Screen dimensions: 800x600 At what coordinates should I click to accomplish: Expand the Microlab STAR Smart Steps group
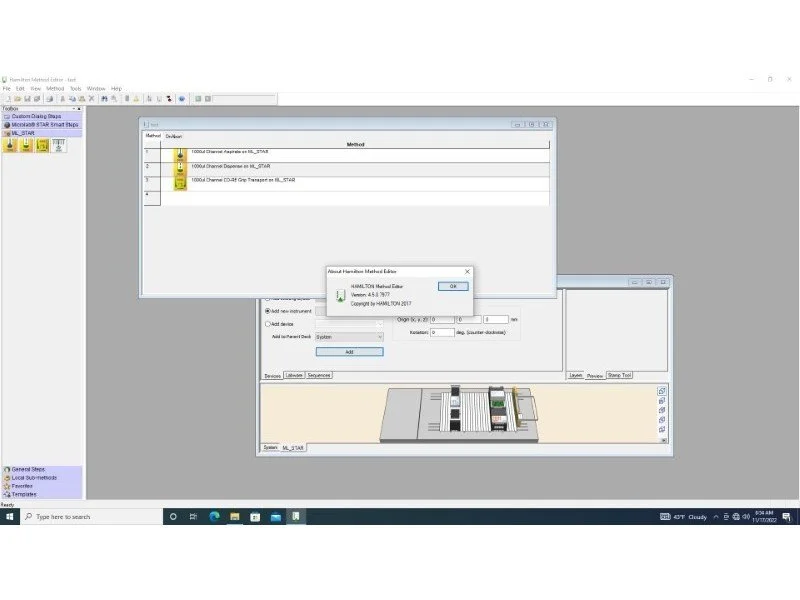(44, 124)
